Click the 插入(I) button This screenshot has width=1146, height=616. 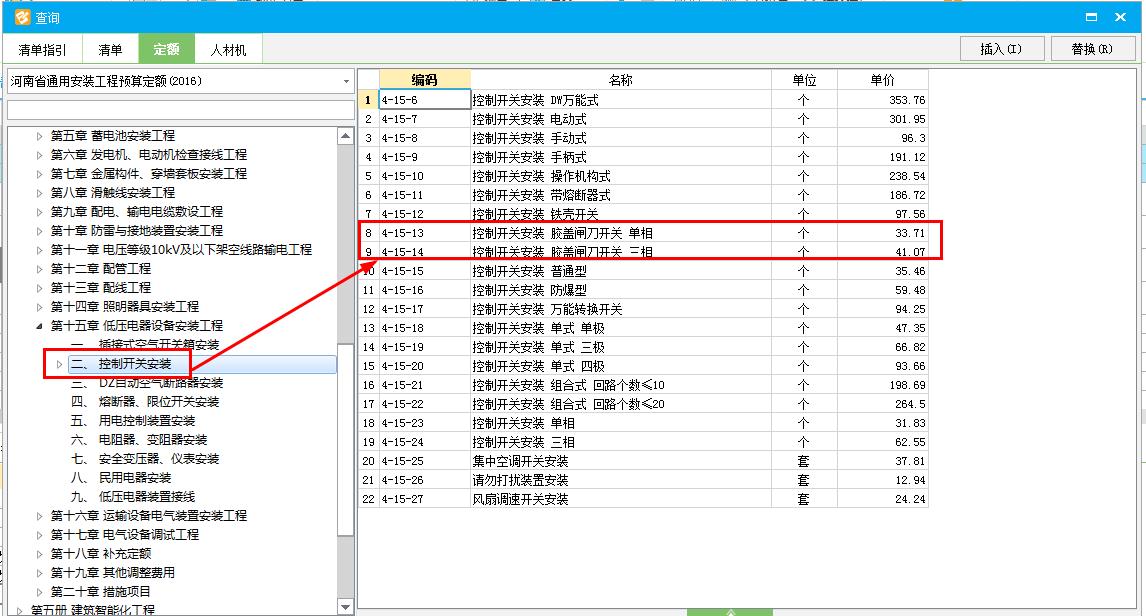pos(1001,49)
